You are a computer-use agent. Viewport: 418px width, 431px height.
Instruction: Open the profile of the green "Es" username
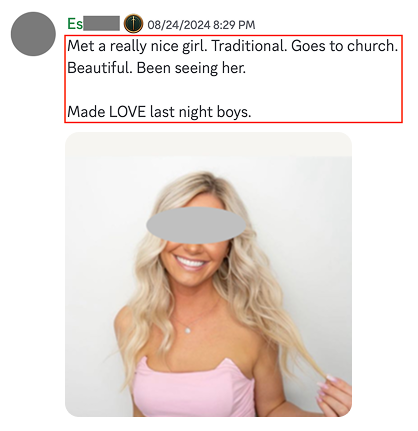click(75, 24)
